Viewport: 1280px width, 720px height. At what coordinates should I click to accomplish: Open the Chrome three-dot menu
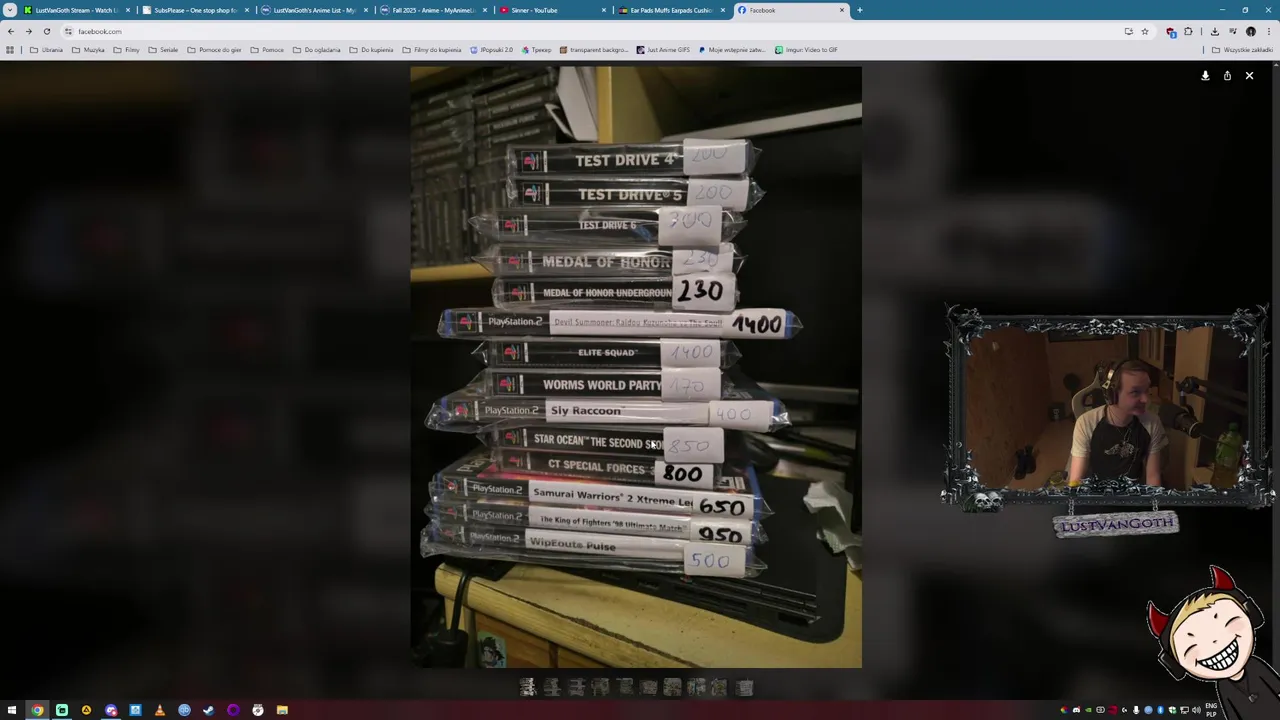point(1268,31)
